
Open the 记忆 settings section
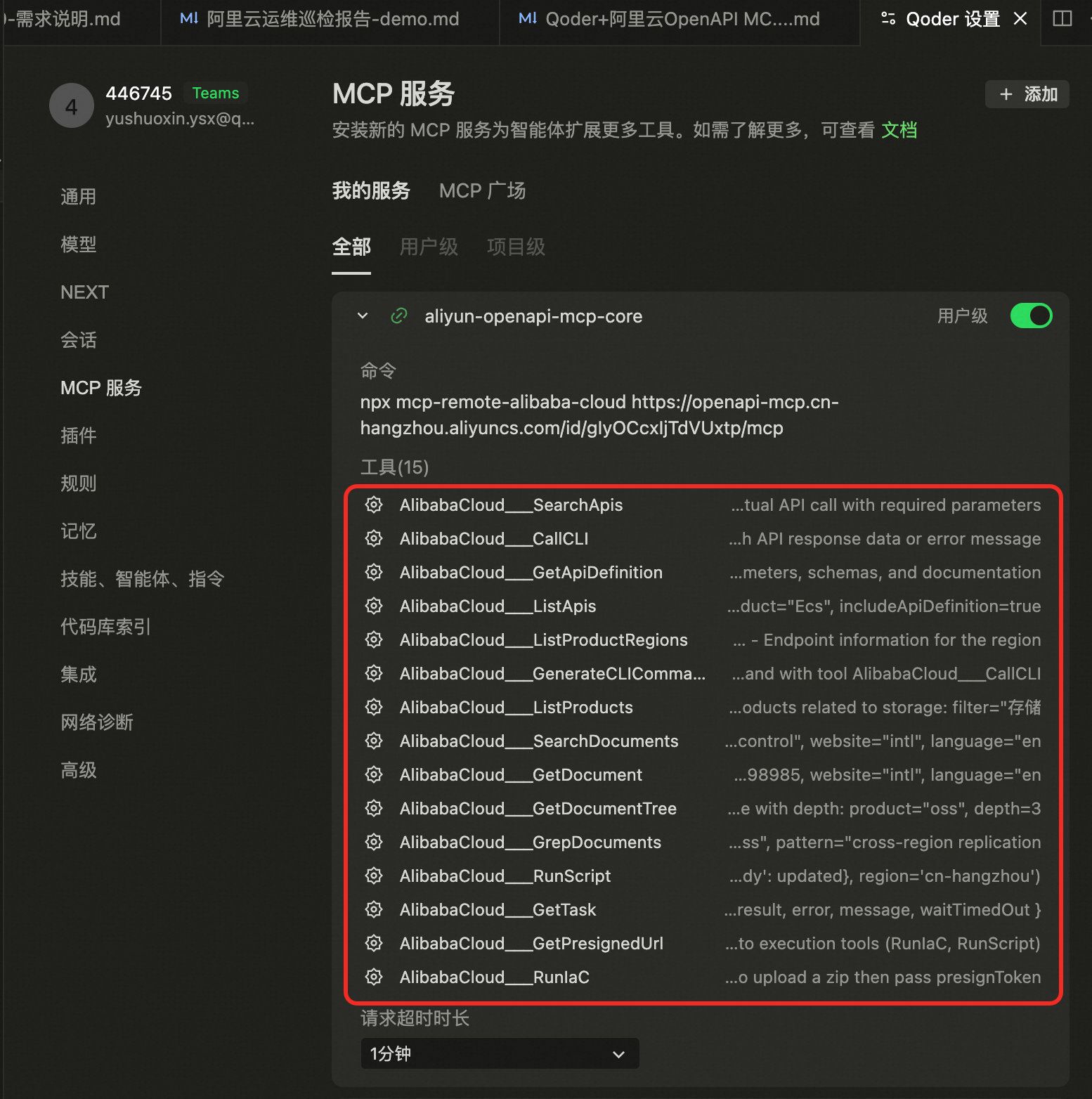pyautogui.click(x=78, y=531)
